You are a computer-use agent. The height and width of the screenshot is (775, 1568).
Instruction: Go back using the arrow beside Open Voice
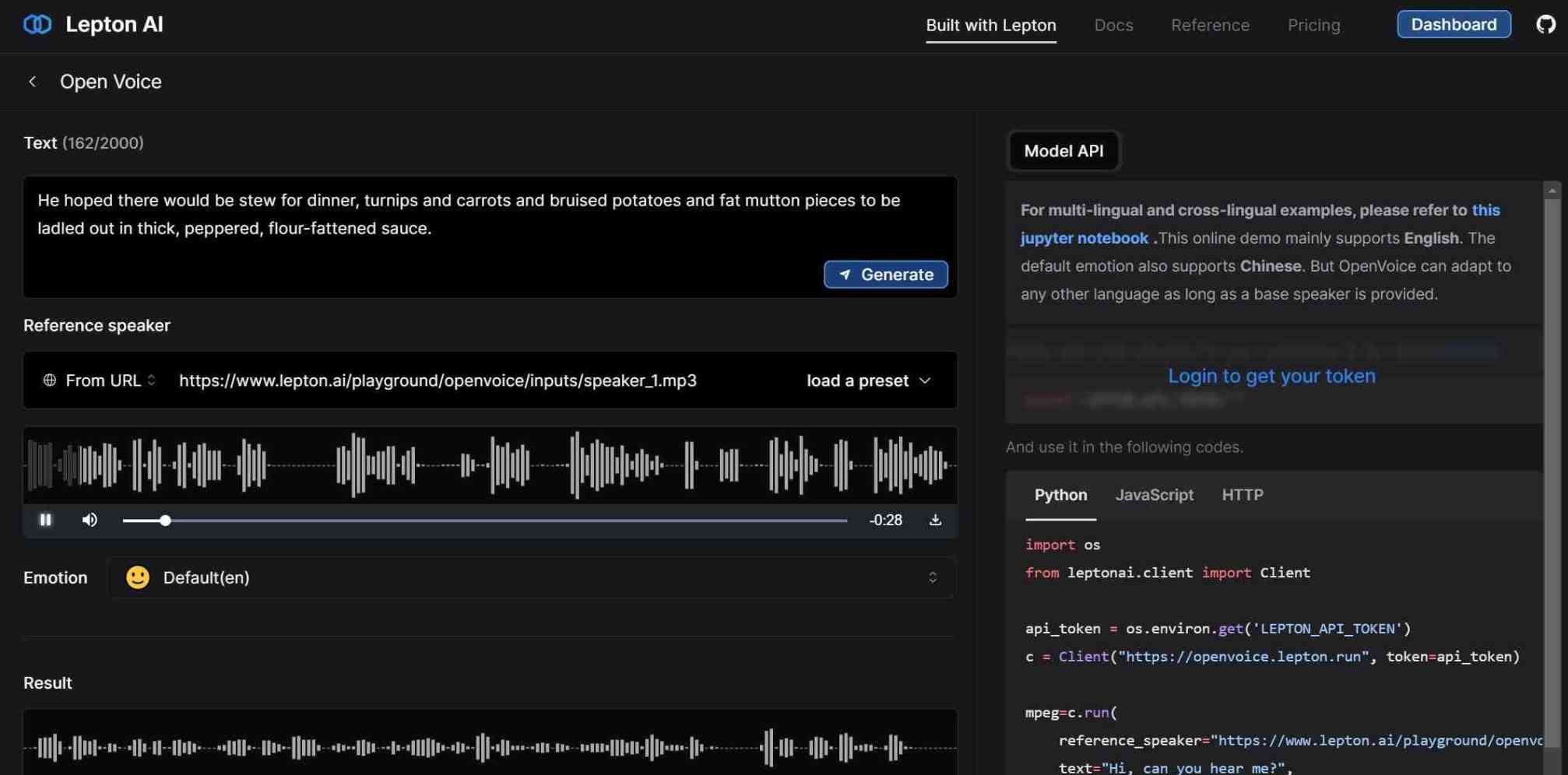tap(32, 81)
